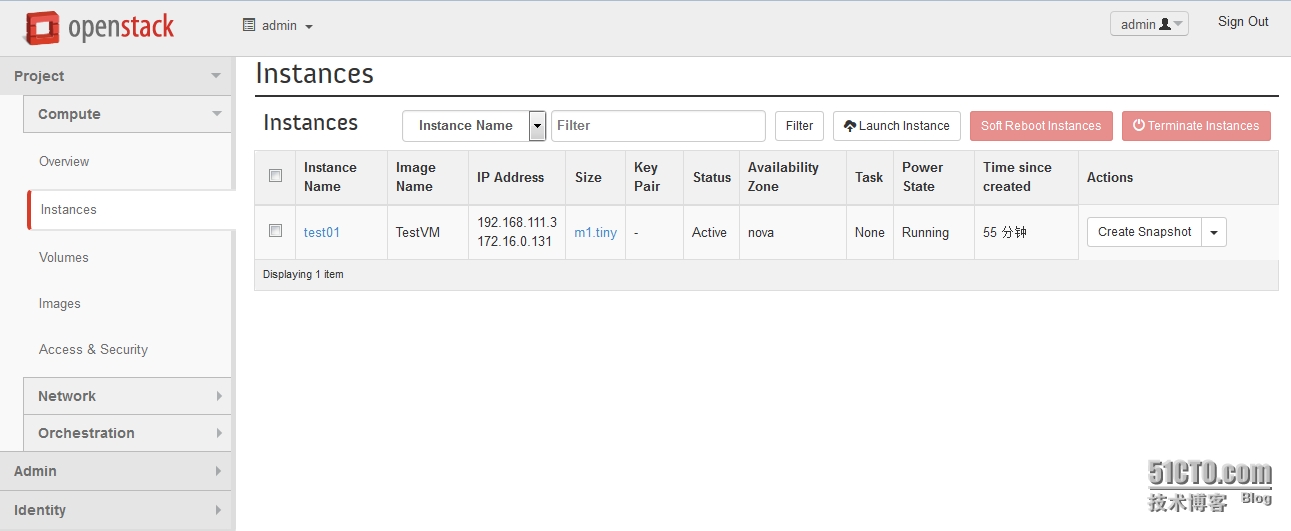1291x531 pixels.
Task: Open Volumes in the sidebar
Action: click(64, 257)
